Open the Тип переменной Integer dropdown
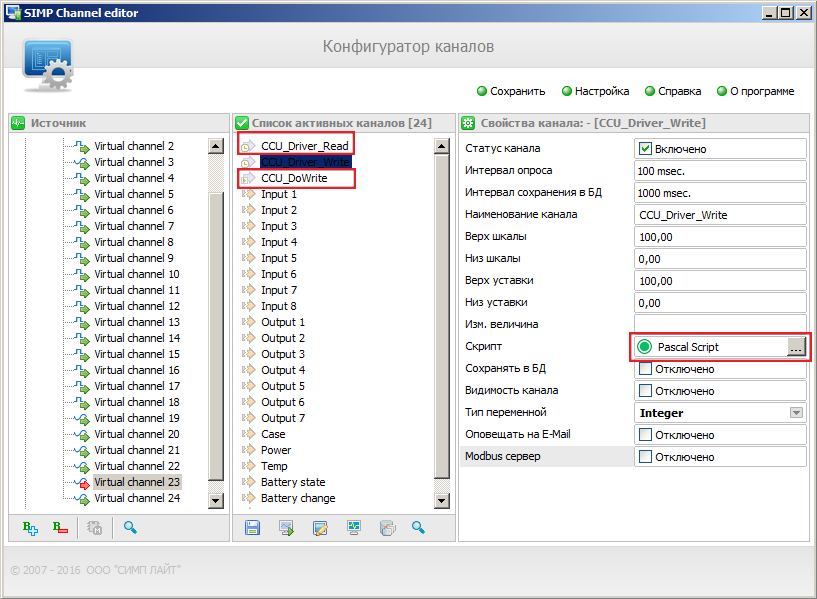 [x=796, y=413]
